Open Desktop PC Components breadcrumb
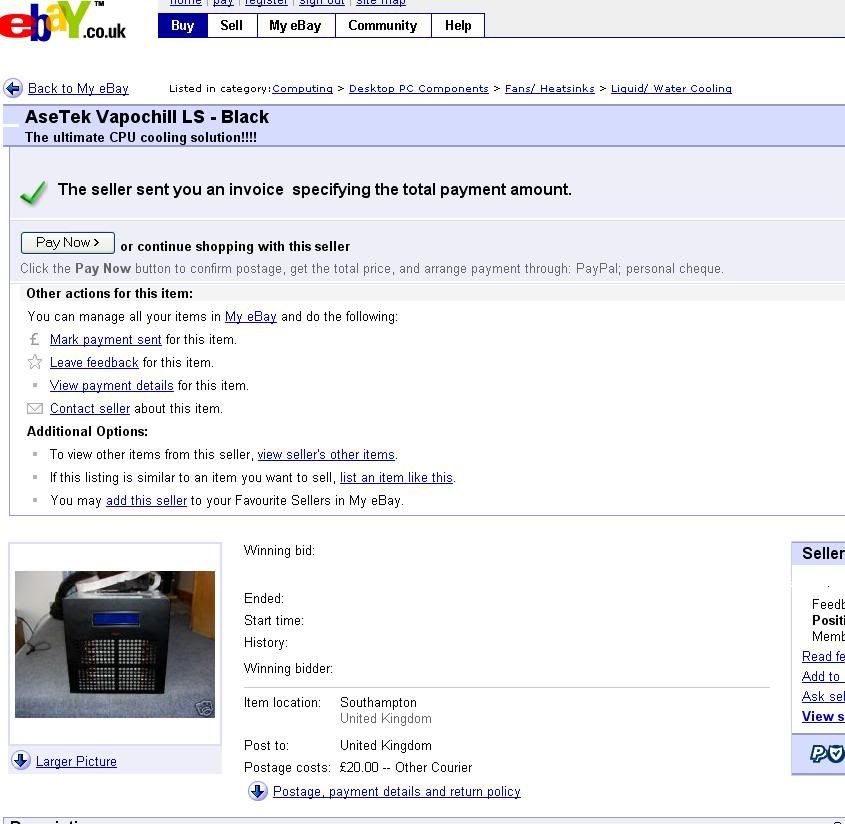 click(x=419, y=88)
